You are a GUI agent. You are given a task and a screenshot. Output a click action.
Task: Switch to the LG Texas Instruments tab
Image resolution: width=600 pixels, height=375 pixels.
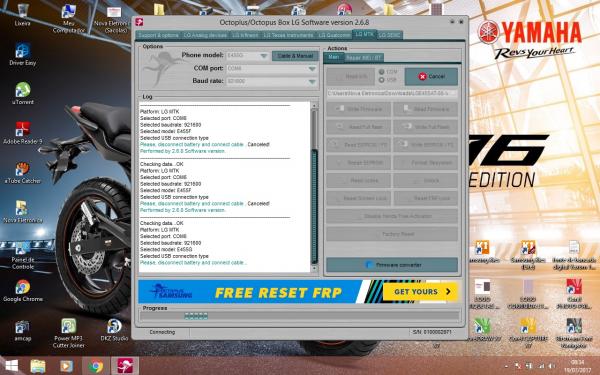(288, 35)
